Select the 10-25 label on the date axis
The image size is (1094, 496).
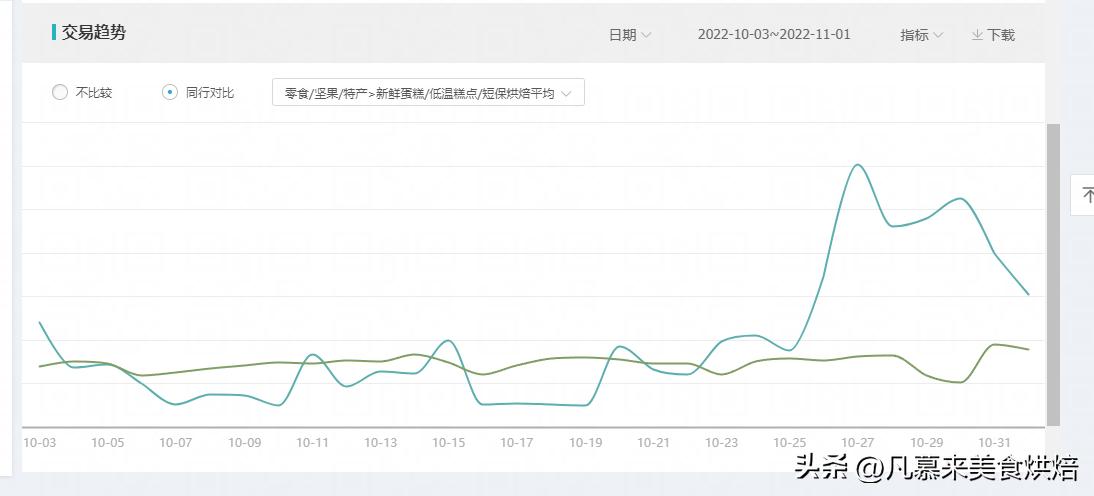pyautogui.click(x=790, y=442)
